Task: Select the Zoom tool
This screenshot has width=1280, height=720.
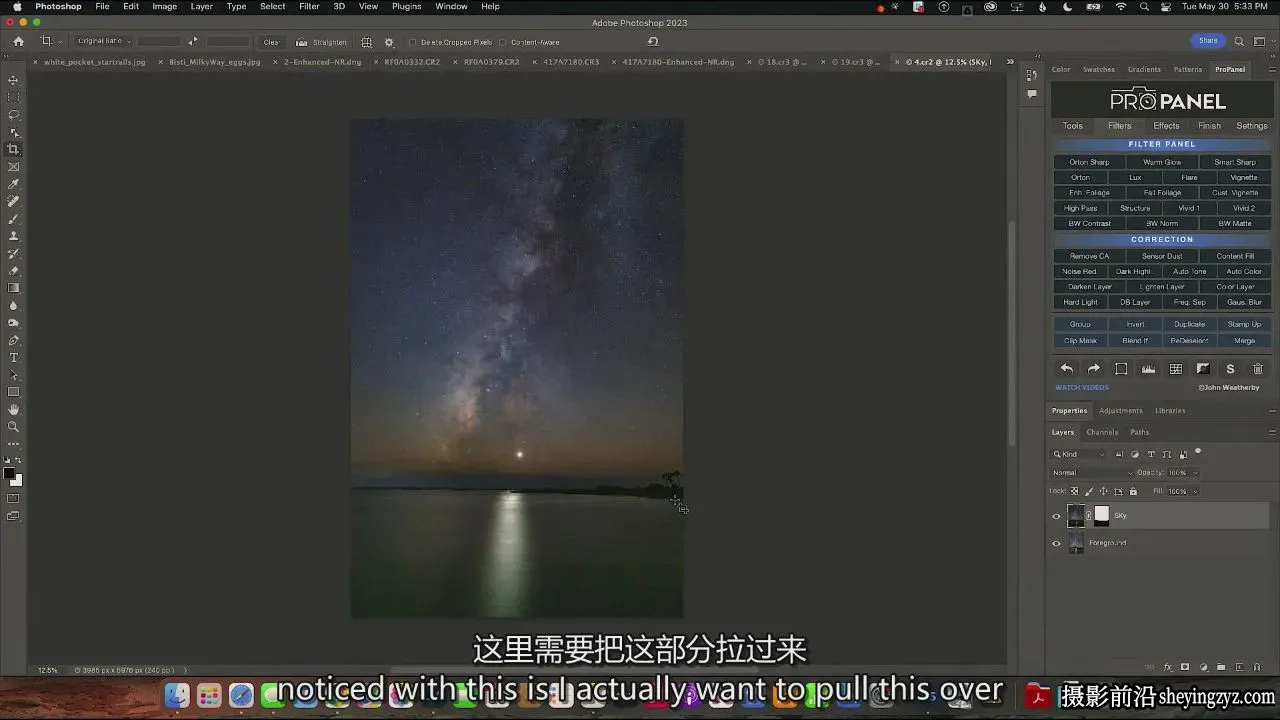Action: tap(14, 427)
